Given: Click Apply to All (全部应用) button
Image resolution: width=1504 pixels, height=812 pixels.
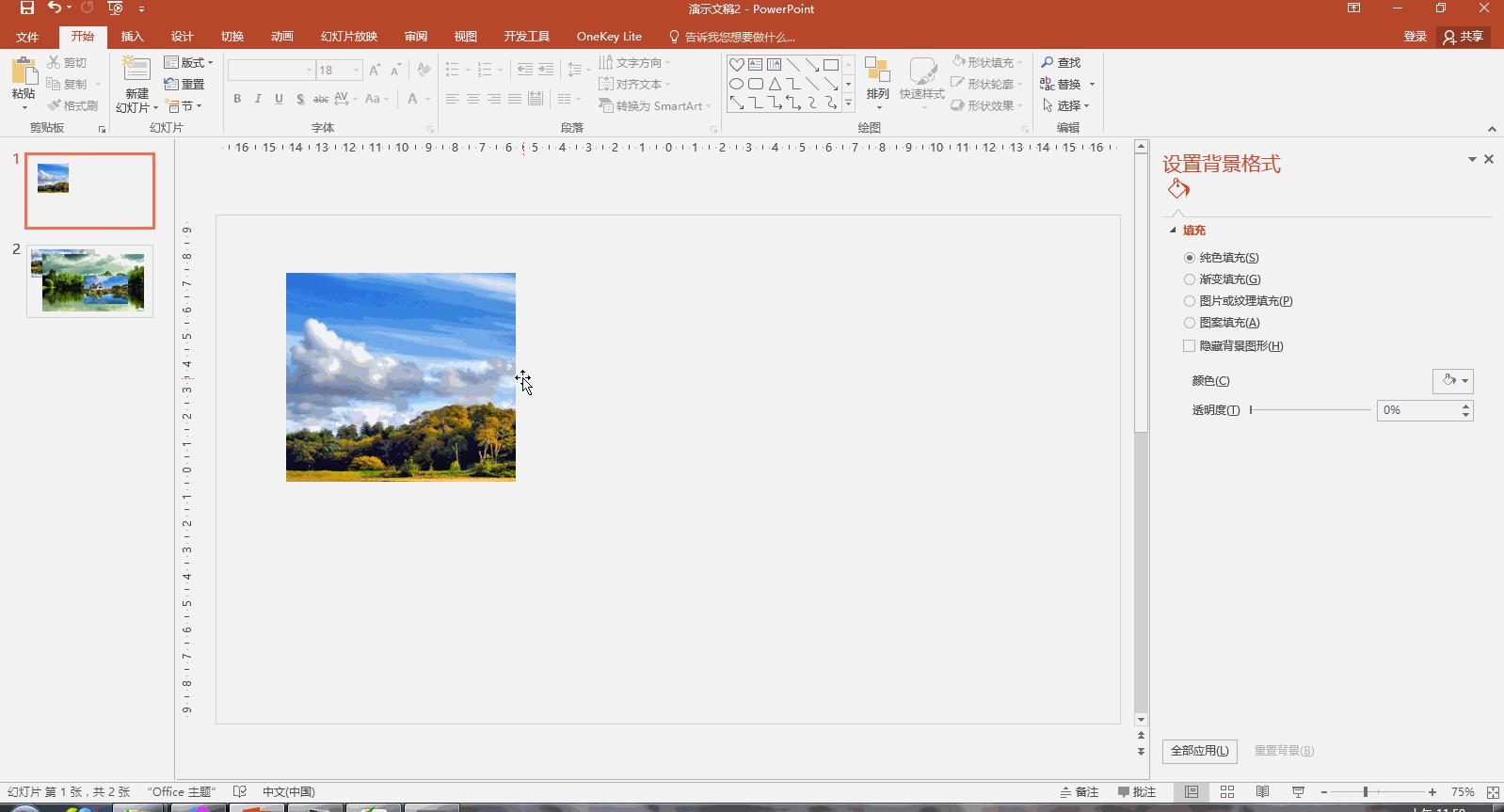Looking at the screenshot, I should pyautogui.click(x=1199, y=751).
